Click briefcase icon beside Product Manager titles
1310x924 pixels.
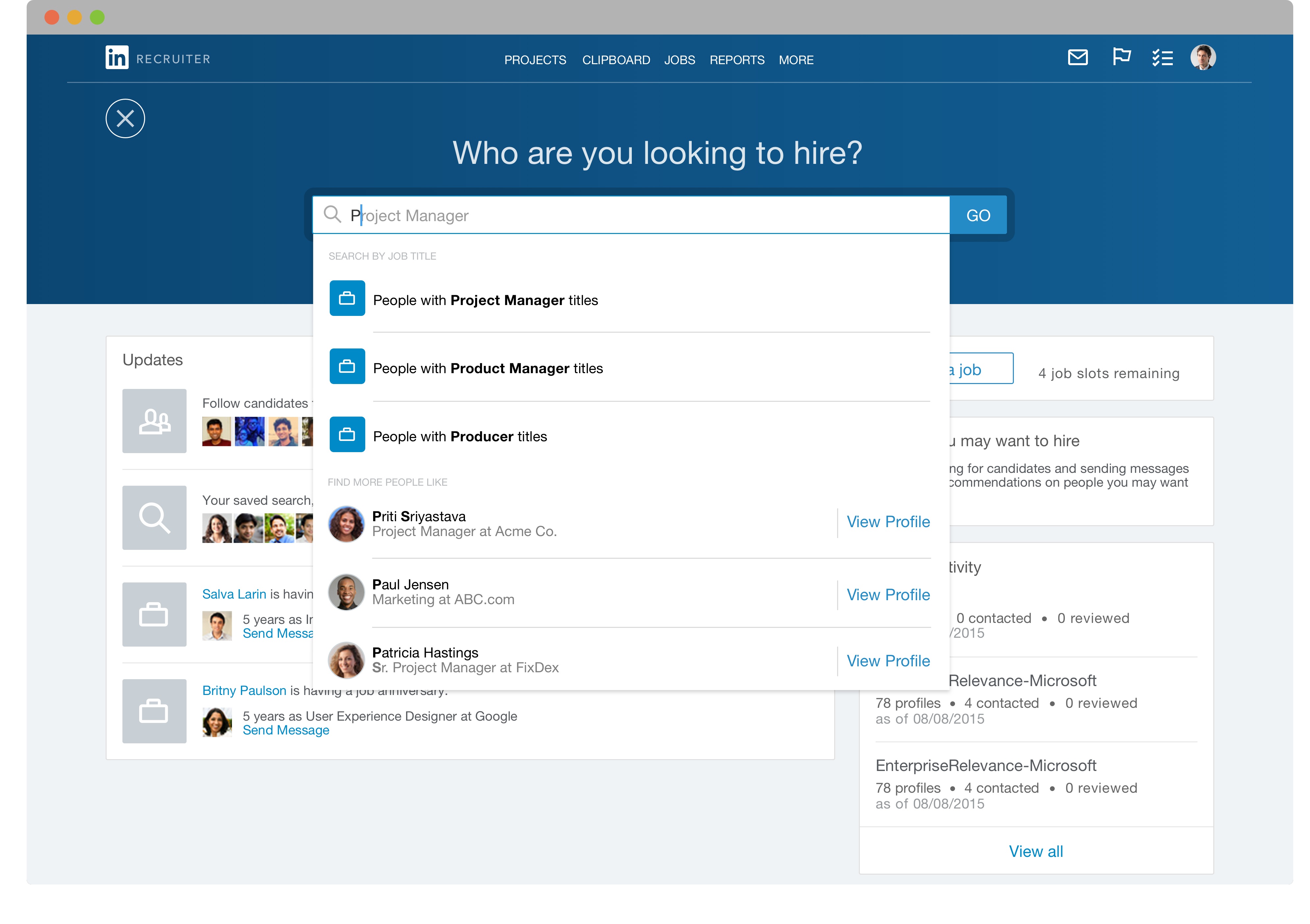tap(347, 366)
